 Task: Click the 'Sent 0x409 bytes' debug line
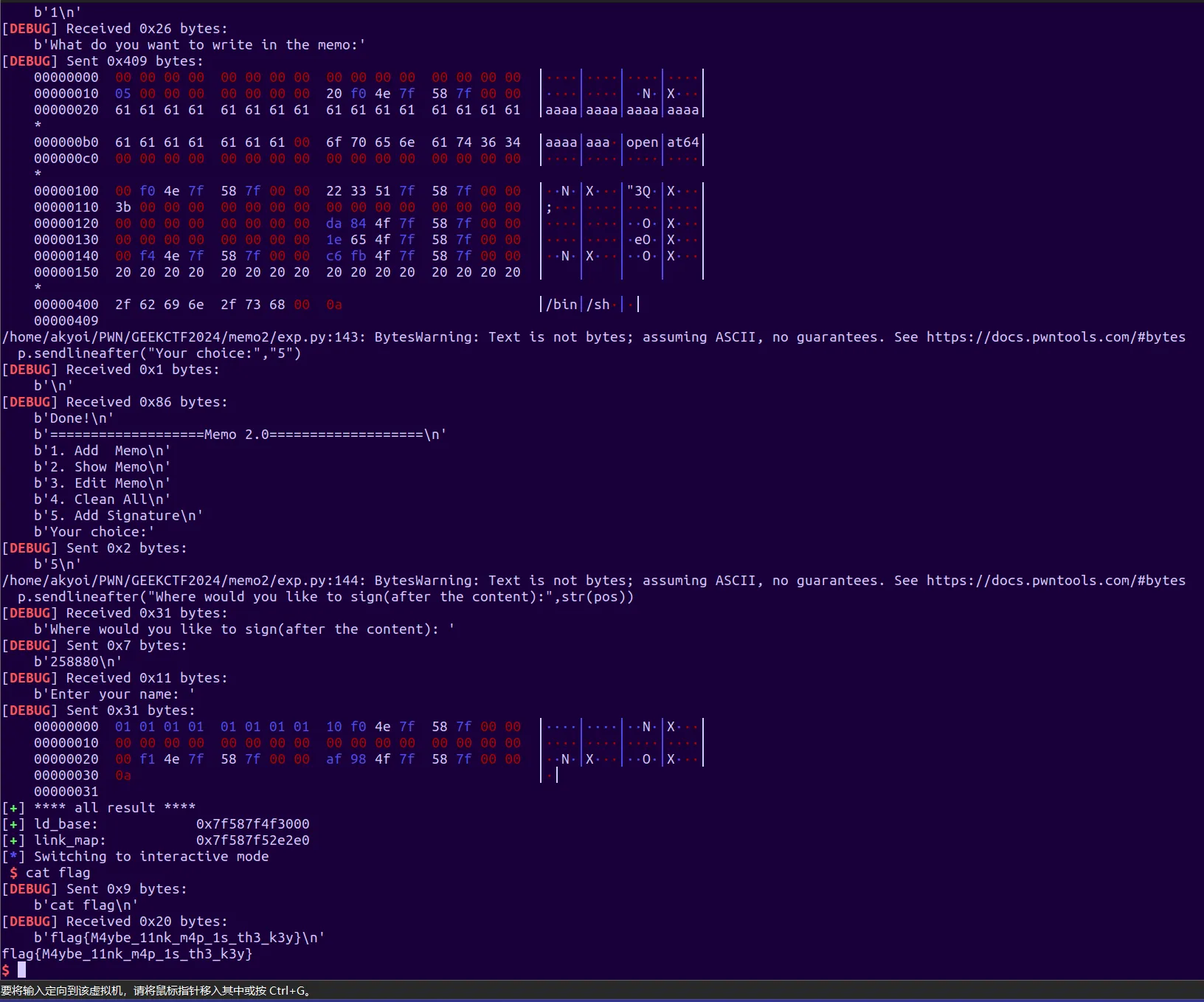(103, 61)
